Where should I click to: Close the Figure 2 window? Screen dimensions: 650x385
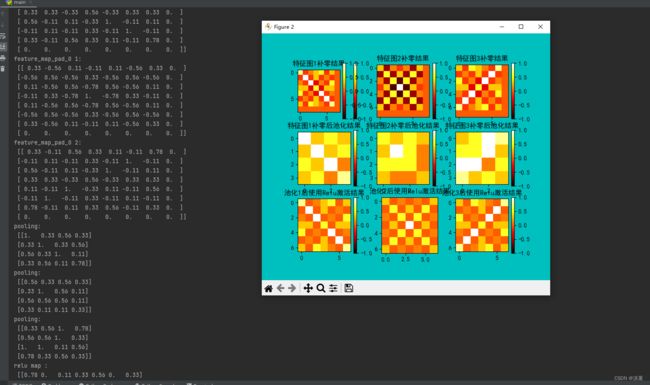click(x=540, y=27)
